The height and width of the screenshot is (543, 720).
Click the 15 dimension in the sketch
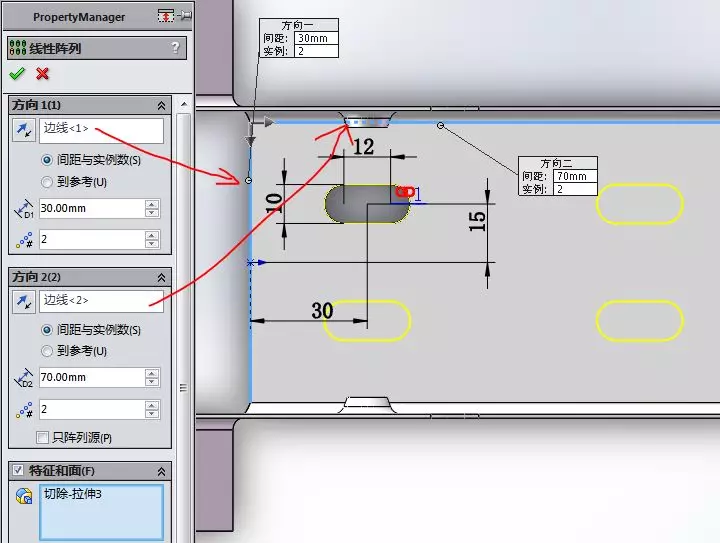477,221
